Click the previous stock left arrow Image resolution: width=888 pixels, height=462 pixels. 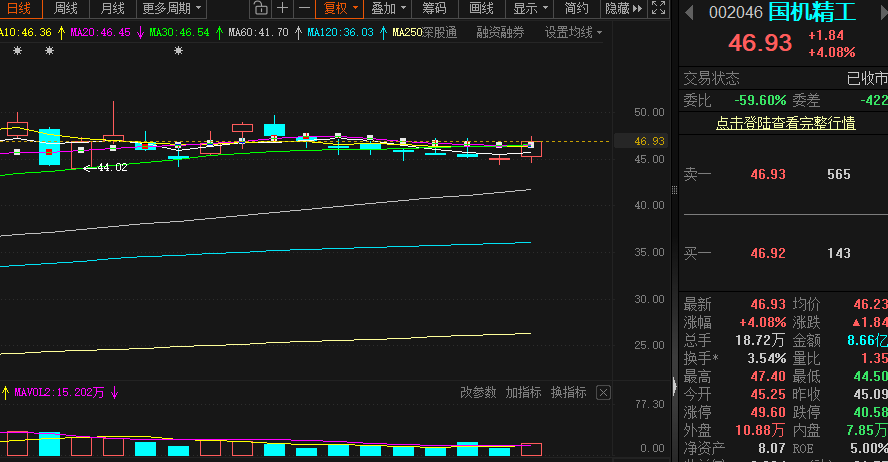click(689, 12)
